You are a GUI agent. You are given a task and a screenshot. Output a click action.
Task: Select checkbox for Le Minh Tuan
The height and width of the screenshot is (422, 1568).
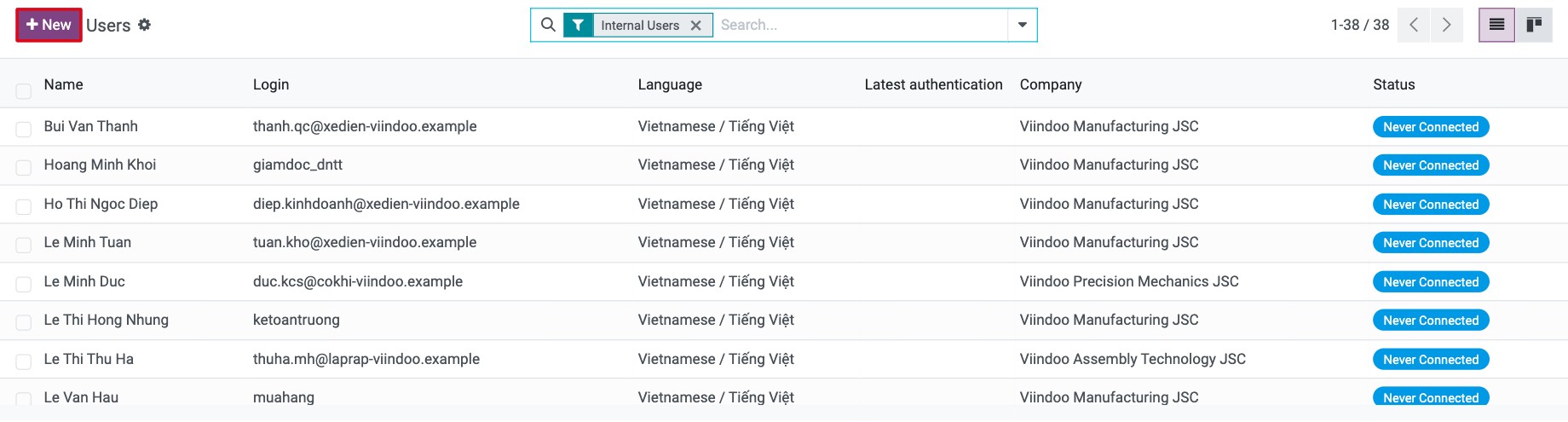(x=24, y=245)
